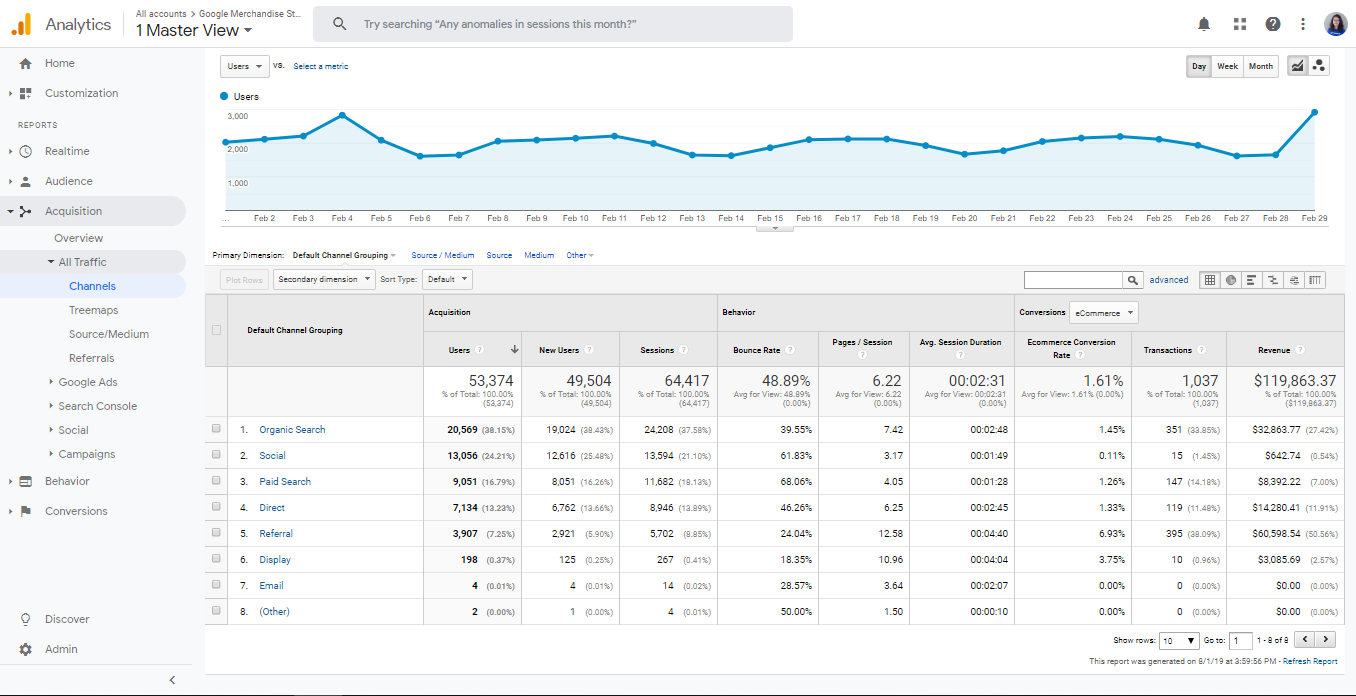Switch the chart to Month granularity

click(1261, 66)
